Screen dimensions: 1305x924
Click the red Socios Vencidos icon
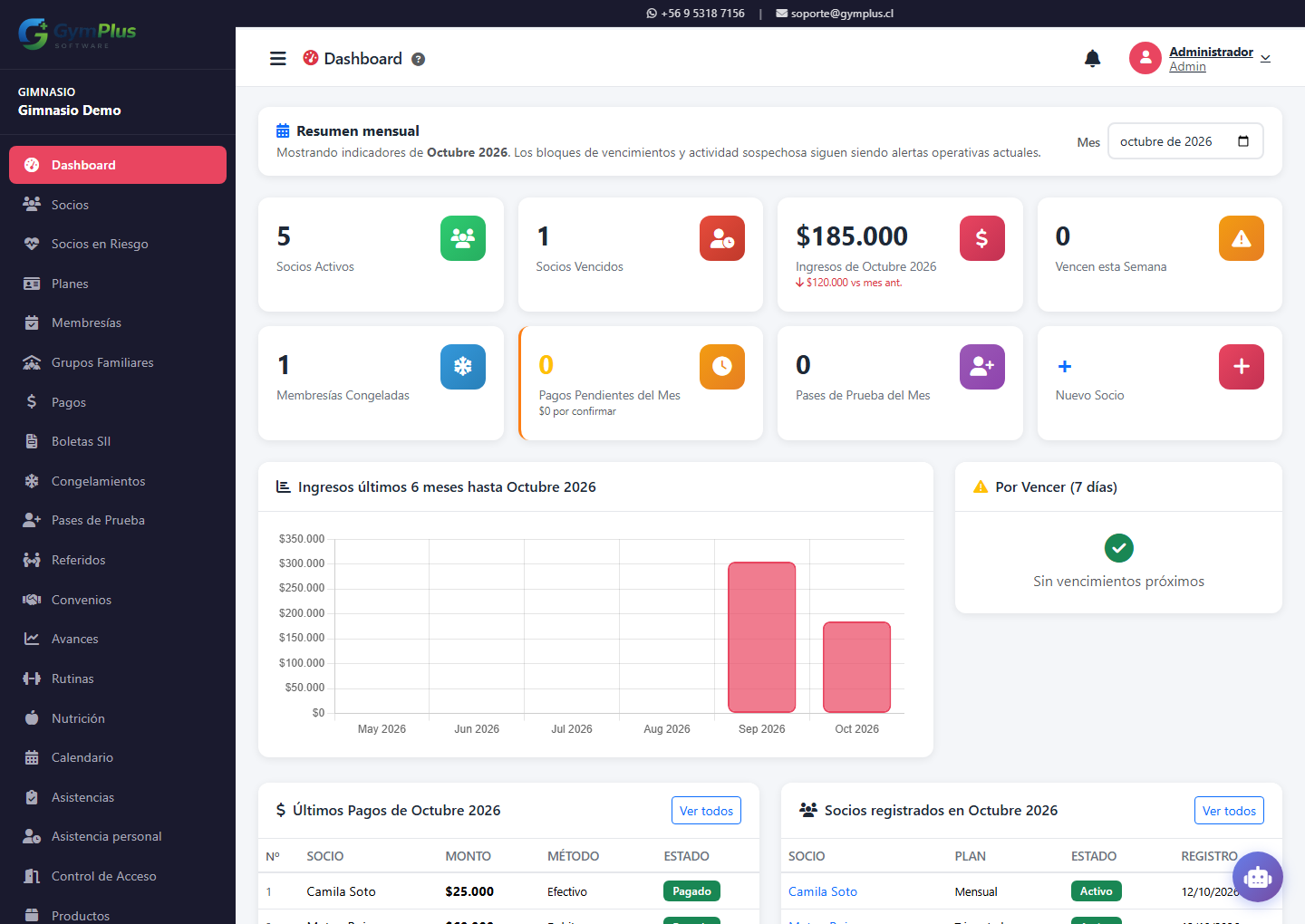tap(722, 238)
